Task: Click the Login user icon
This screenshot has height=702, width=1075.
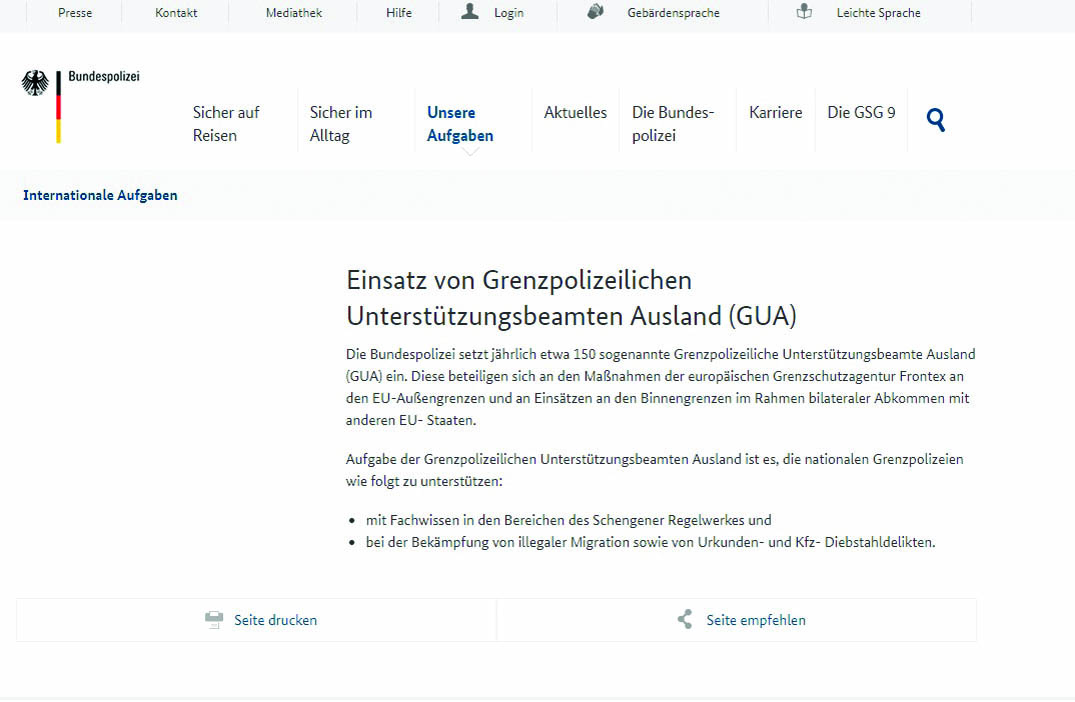Action: click(470, 12)
